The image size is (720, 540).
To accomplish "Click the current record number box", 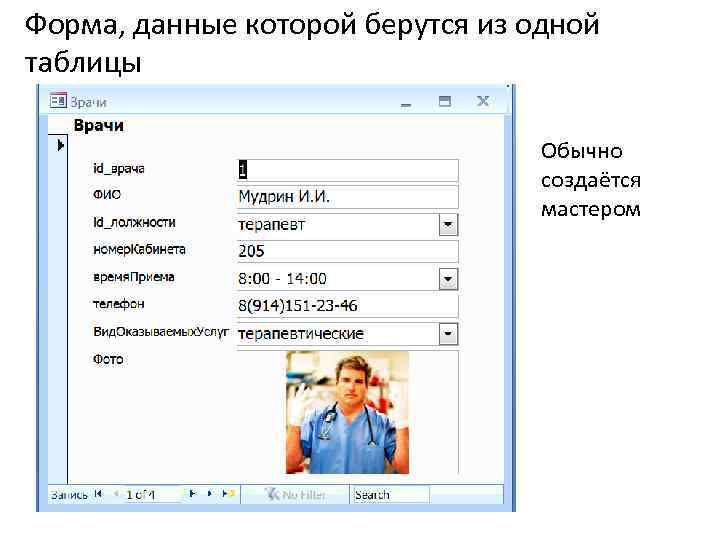I will (152, 495).
